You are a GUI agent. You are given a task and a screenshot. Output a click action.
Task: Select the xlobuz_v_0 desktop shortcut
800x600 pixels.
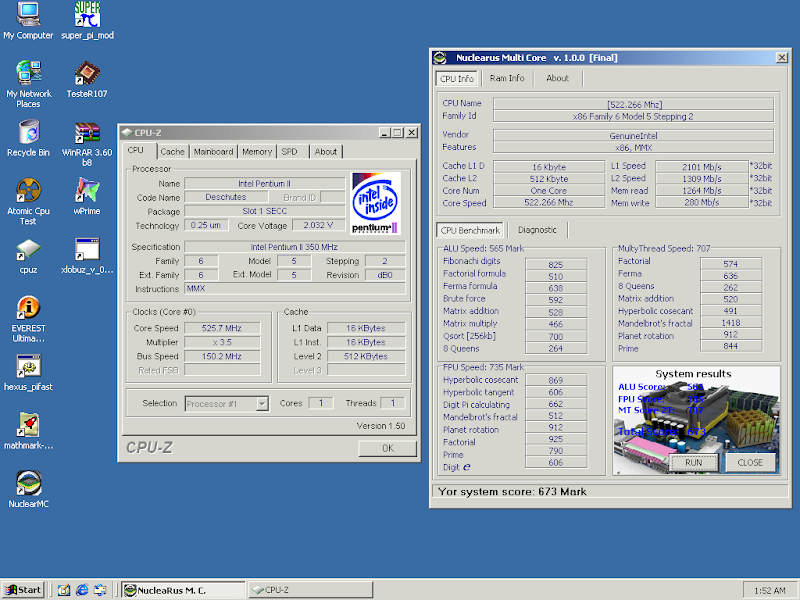point(87,256)
